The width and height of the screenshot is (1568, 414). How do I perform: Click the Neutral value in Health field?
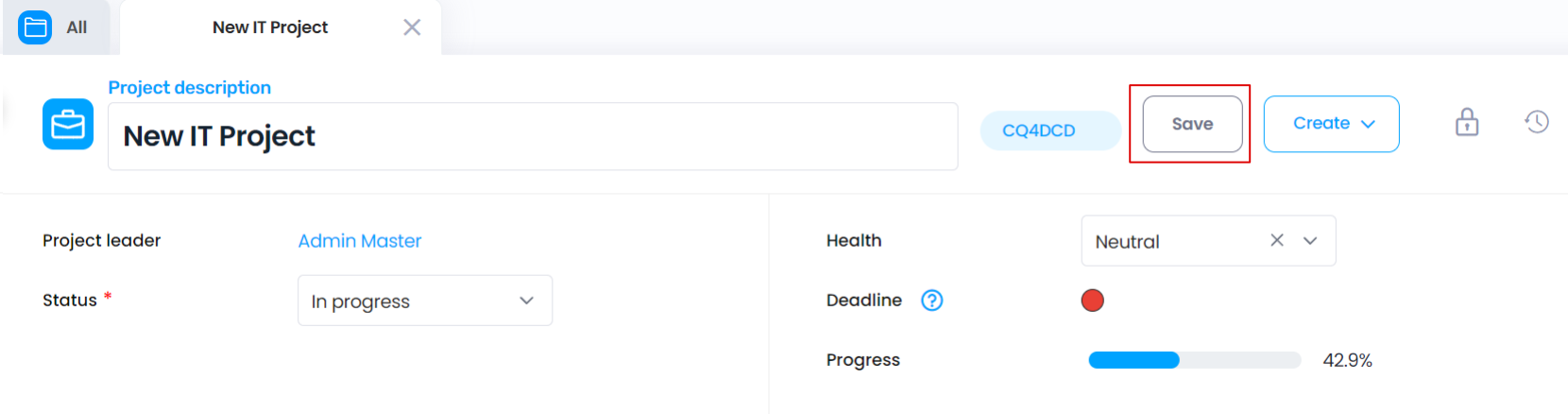point(1128,242)
